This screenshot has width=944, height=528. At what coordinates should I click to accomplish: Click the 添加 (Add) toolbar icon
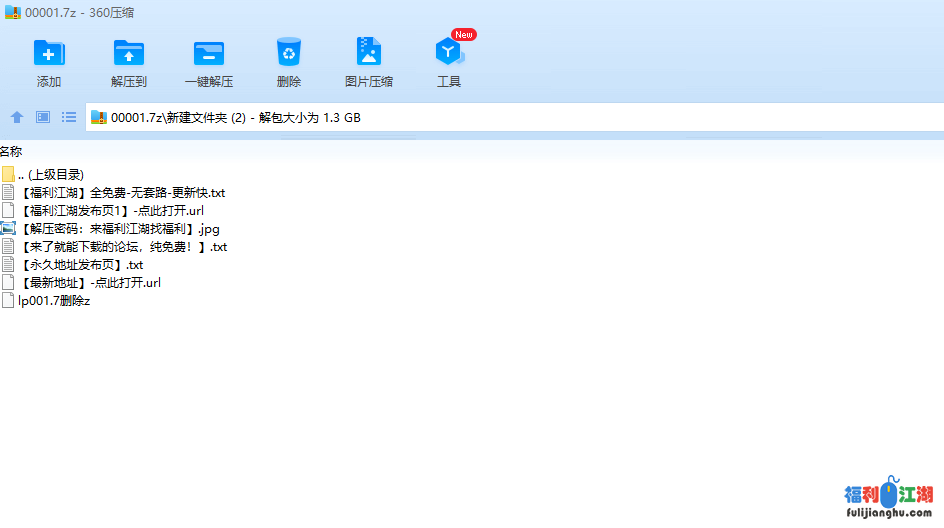tap(48, 53)
